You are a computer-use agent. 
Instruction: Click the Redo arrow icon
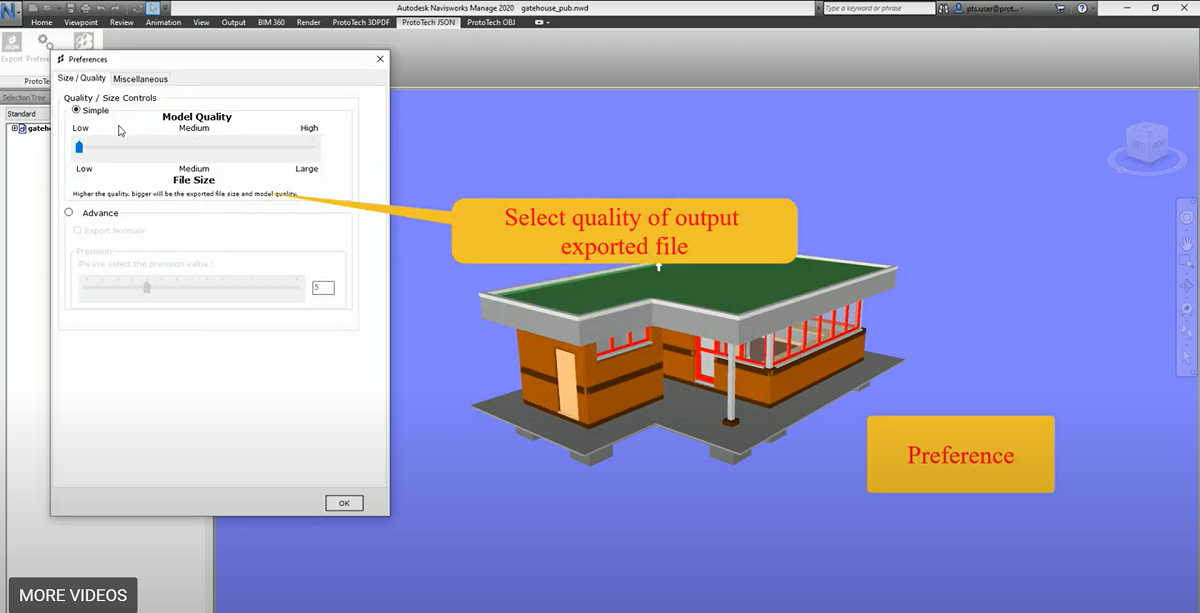pos(116,8)
